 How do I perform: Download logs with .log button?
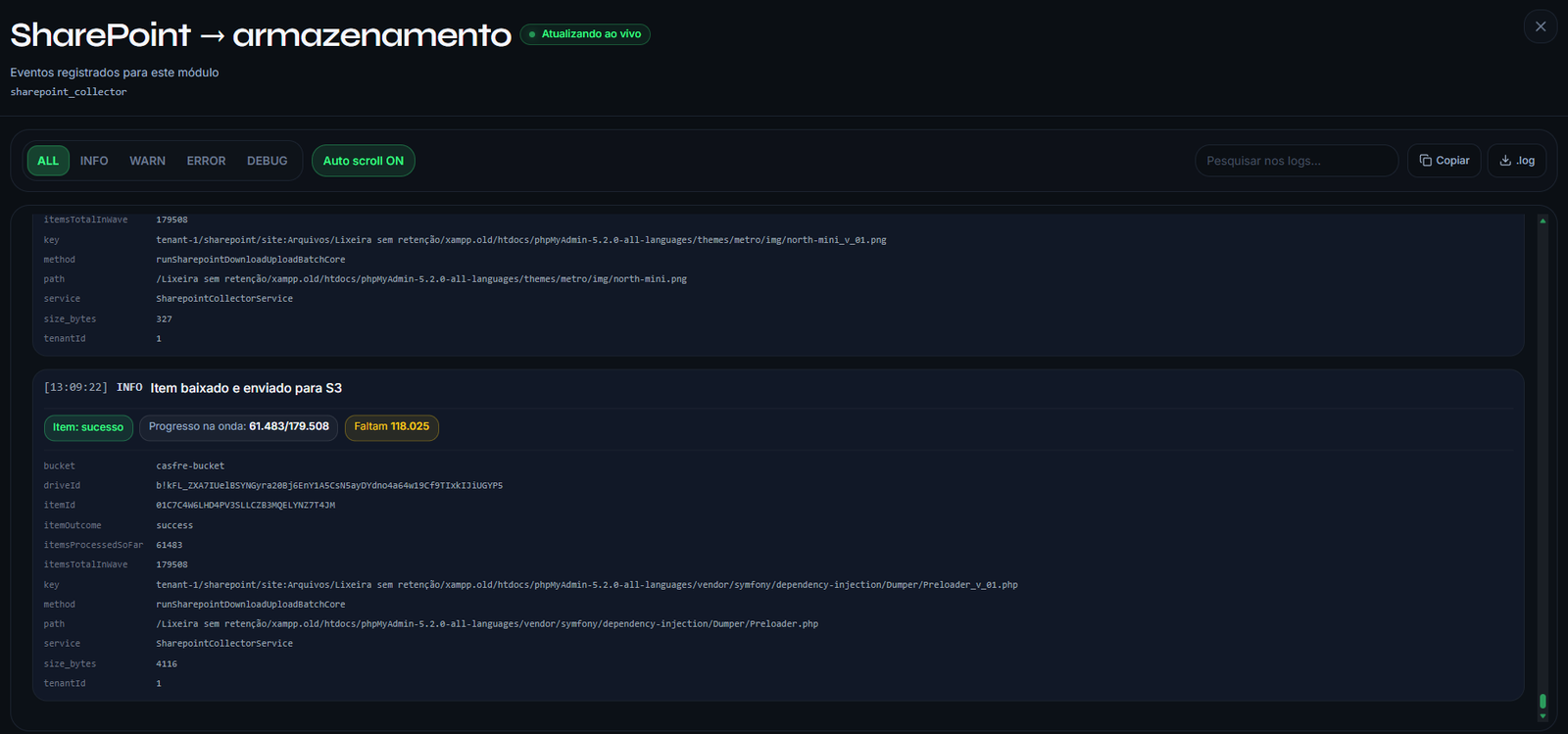tap(1517, 161)
